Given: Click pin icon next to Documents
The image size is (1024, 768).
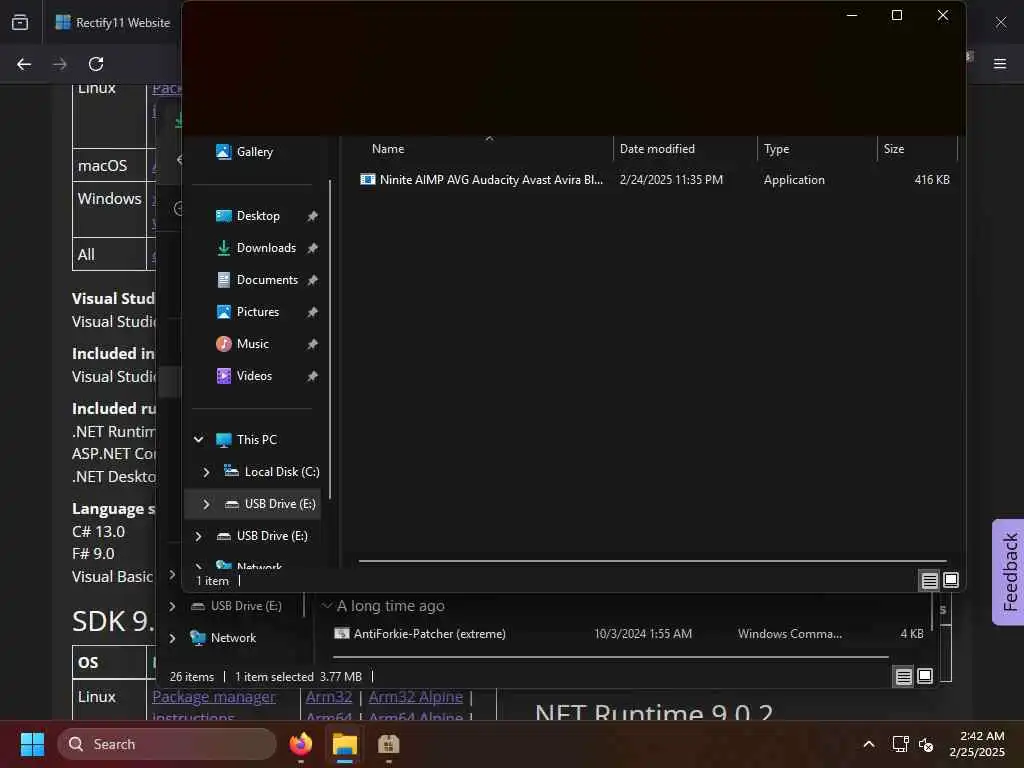Looking at the screenshot, I should (312, 280).
